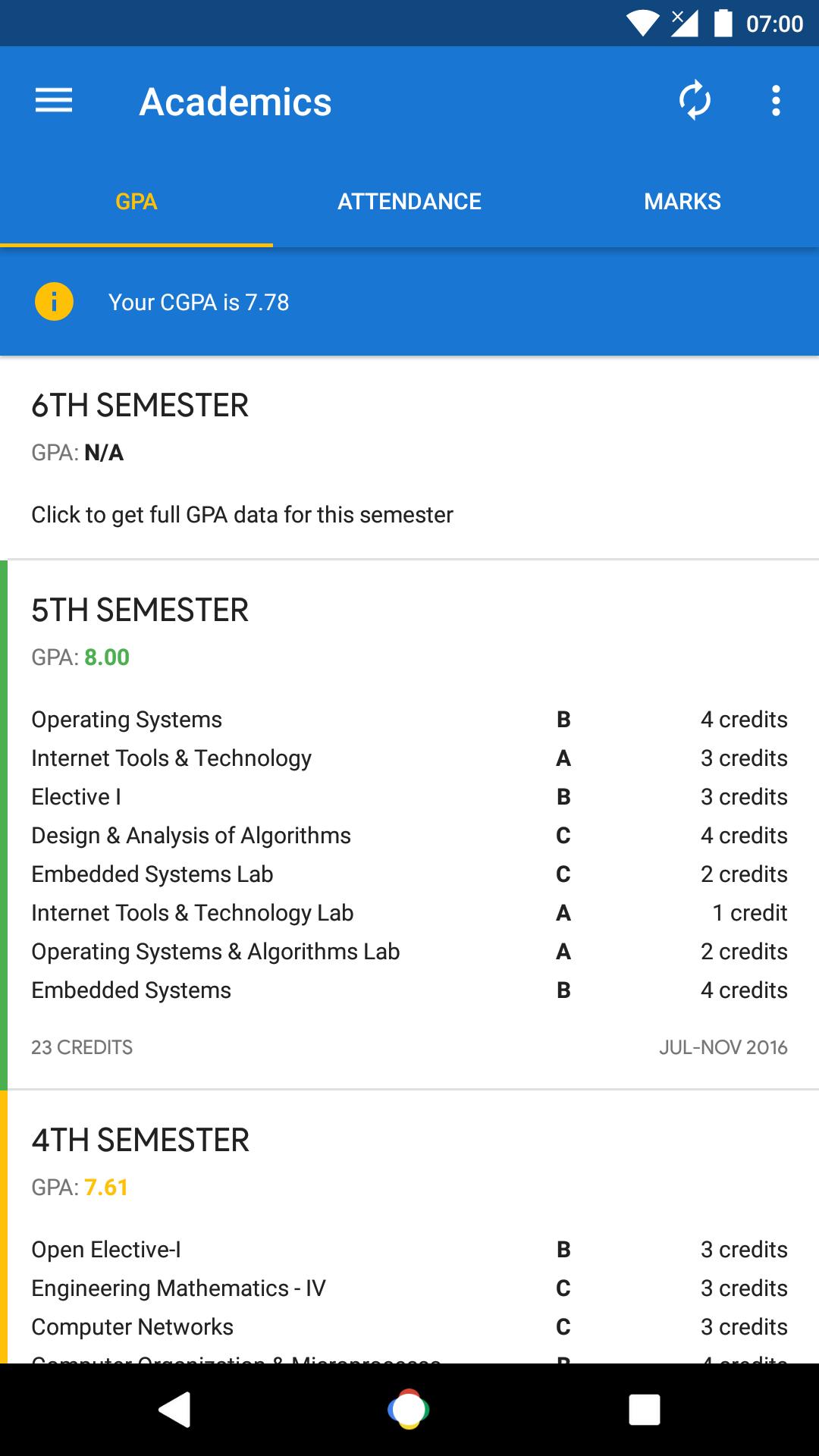Tap the Your CGPA is 7.78 banner
This screenshot has height=1456, width=819.
point(409,302)
